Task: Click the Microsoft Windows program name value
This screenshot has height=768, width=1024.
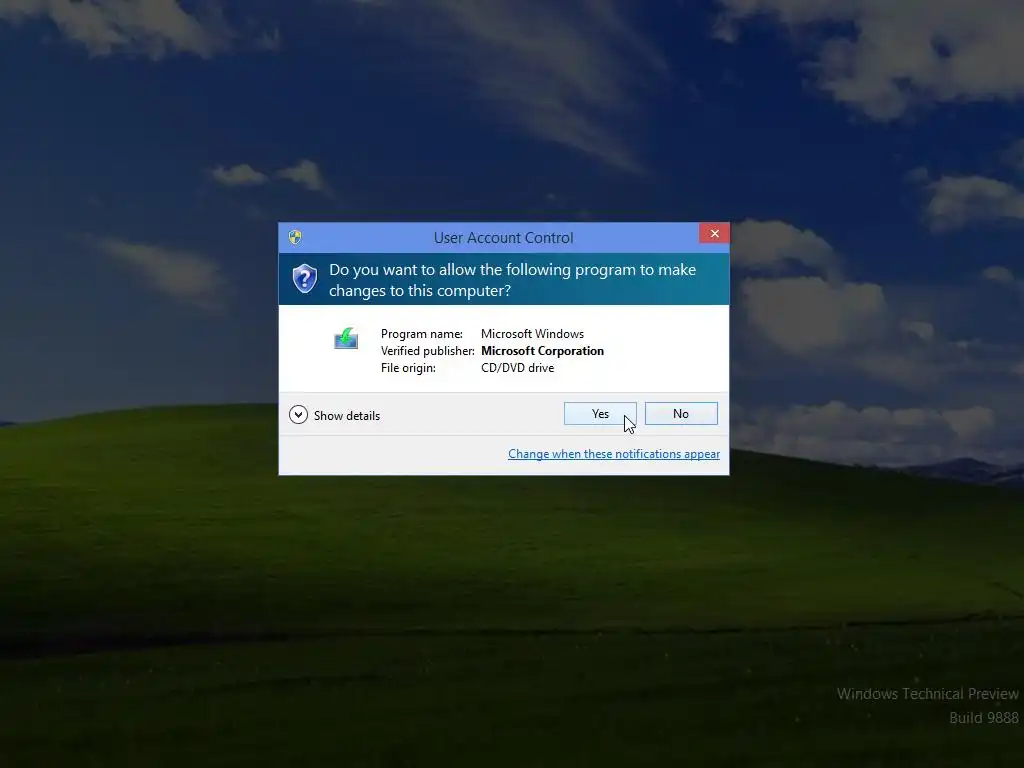Action: (532, 334)
